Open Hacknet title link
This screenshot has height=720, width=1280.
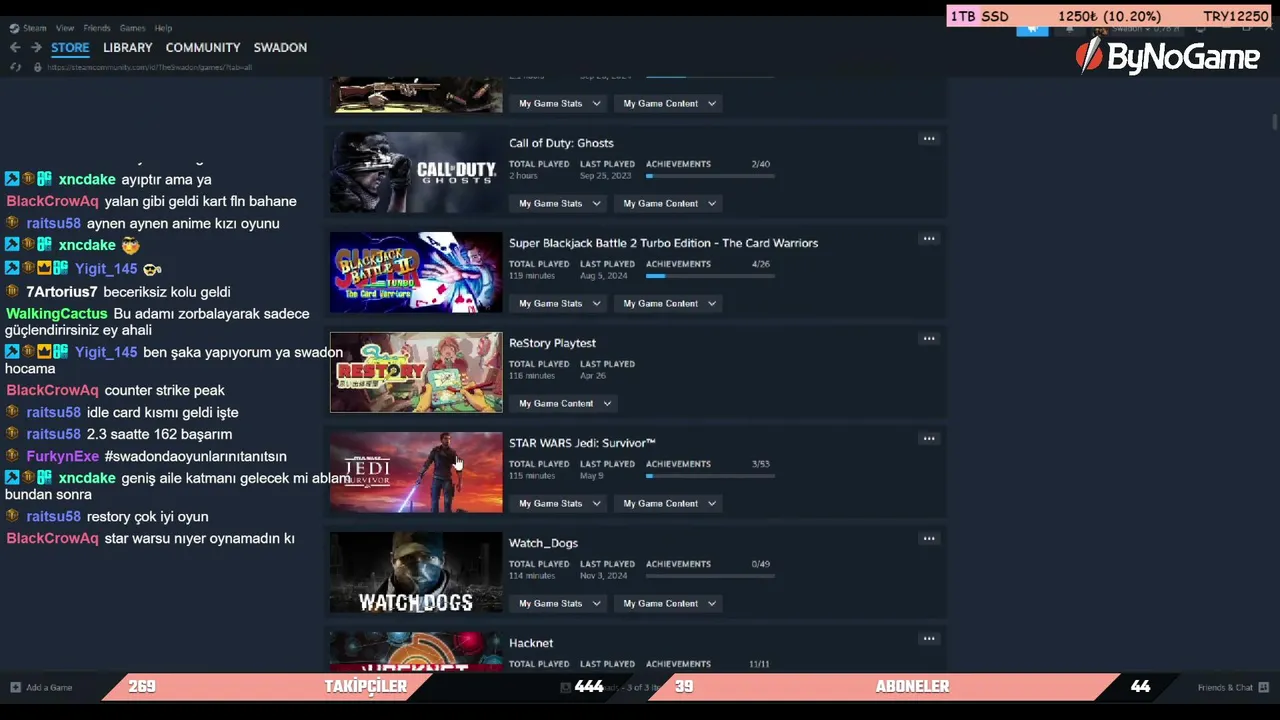point(531,643)
